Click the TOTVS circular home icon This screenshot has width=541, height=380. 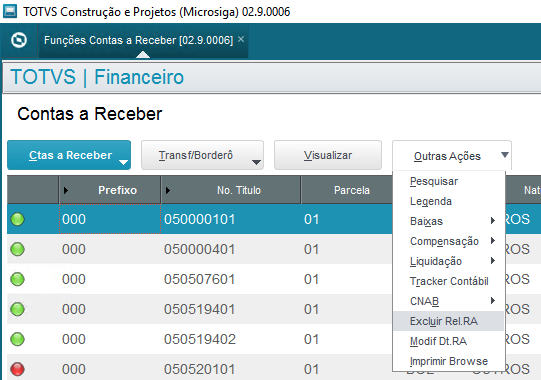(19, 40)
